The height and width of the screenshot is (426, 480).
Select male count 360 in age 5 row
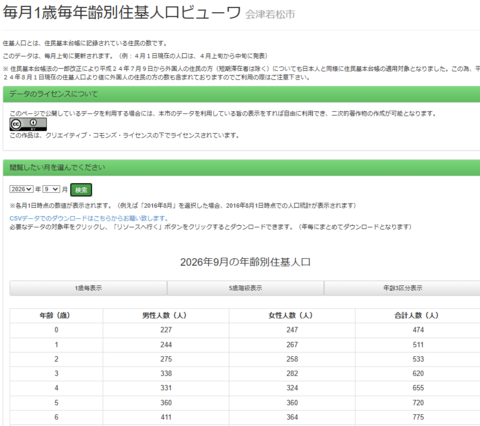click(x=166, y=403)
